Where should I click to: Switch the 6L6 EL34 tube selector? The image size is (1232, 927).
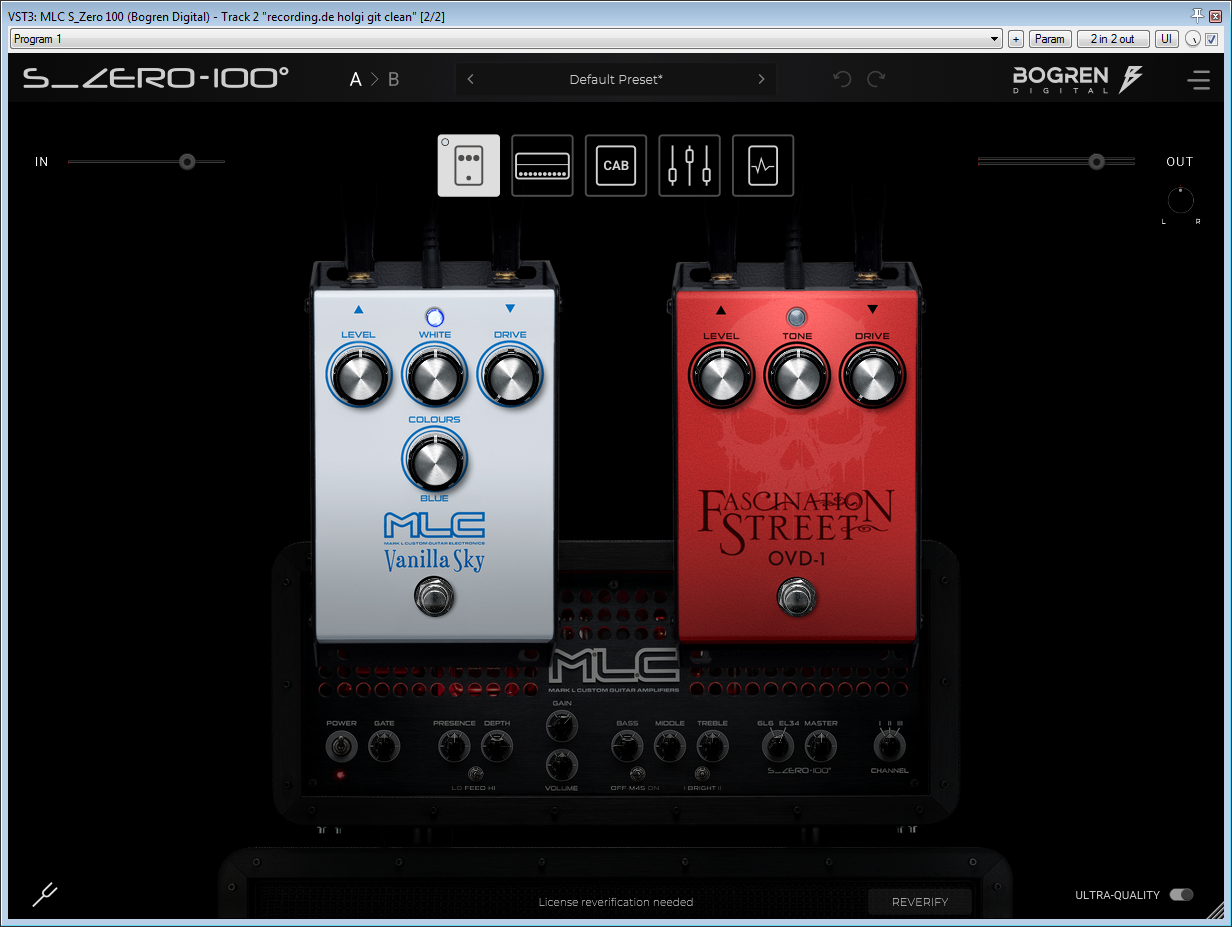777,746
